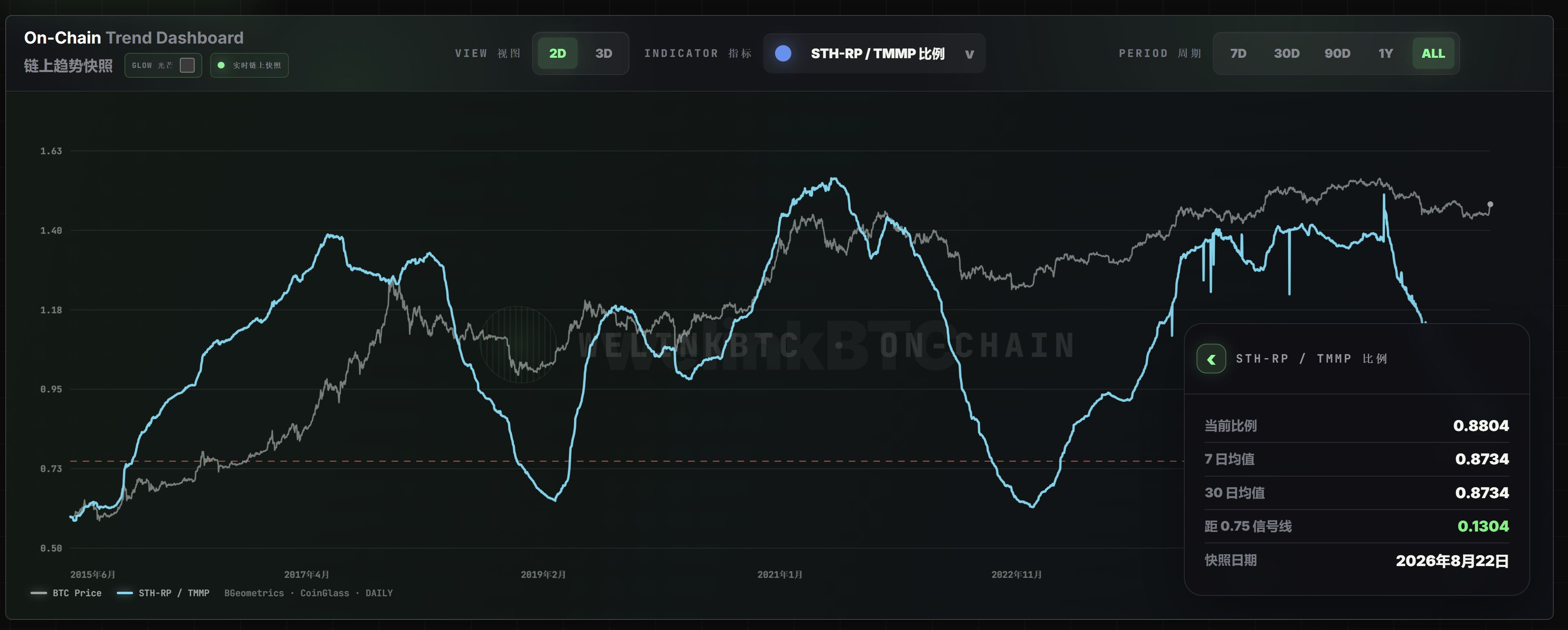
Task: Open the STH-RP / TMMP 比例 indicator dropdown
Action: point(874,54)
